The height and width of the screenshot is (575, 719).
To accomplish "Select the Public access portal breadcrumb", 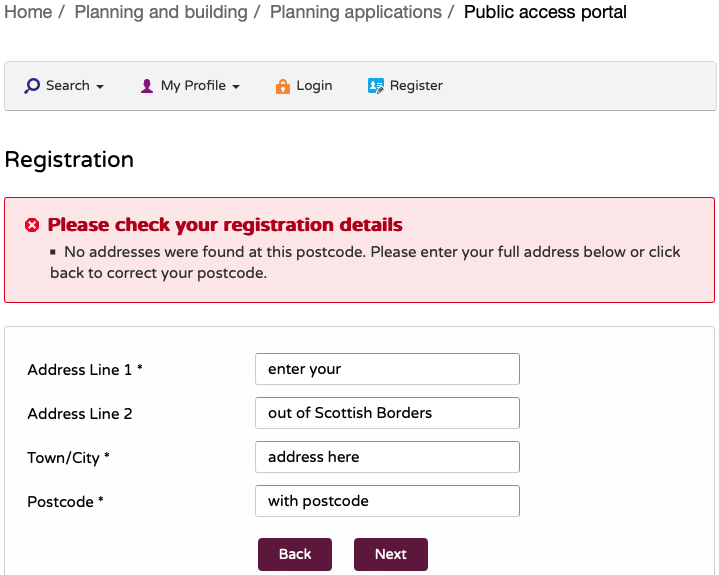I will [x=546, y=13].
